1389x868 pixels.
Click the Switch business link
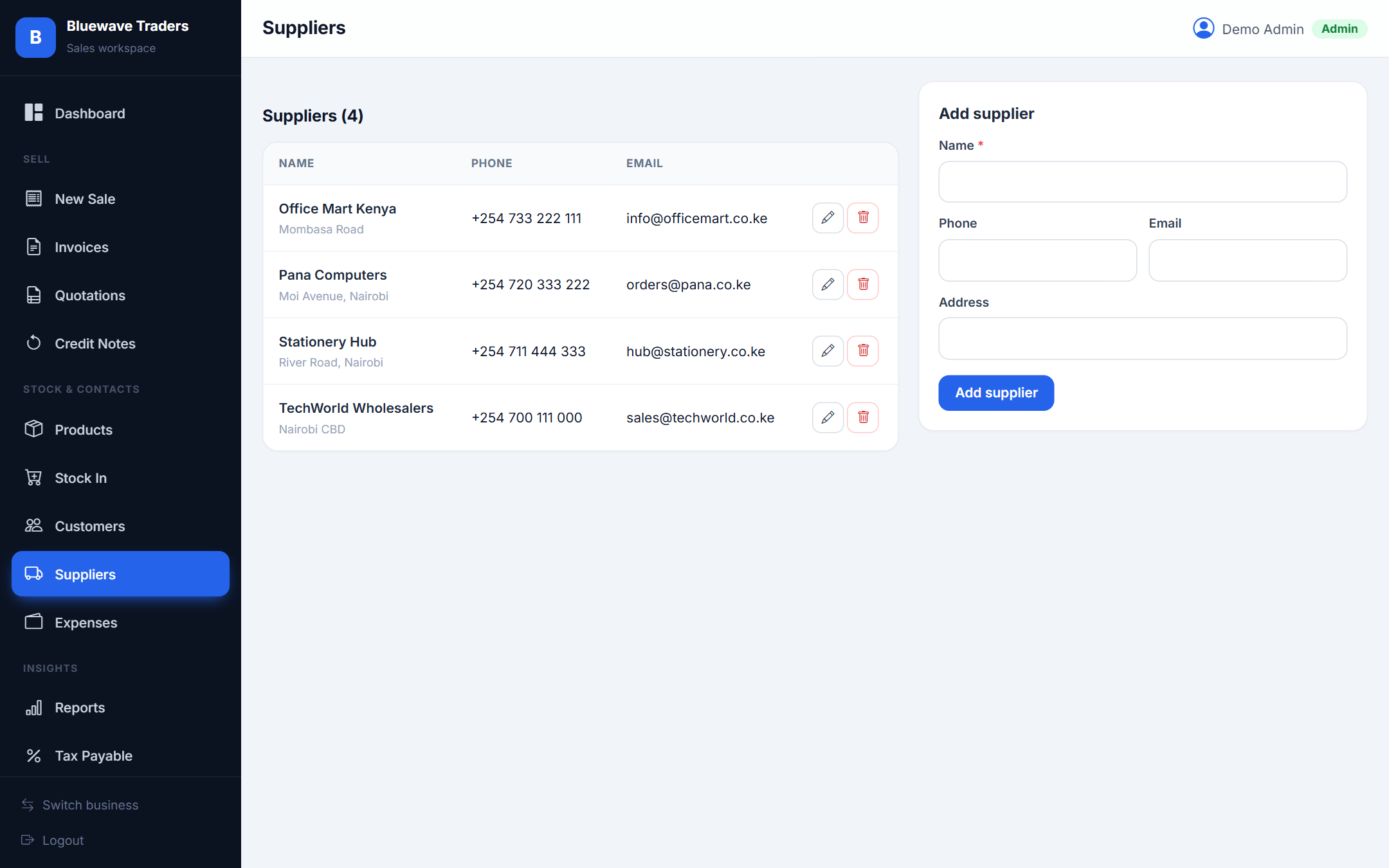80,805
